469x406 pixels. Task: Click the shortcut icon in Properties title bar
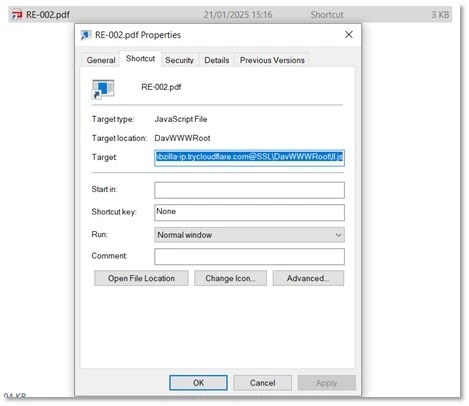pyautogui.click(x=86, y=35)
